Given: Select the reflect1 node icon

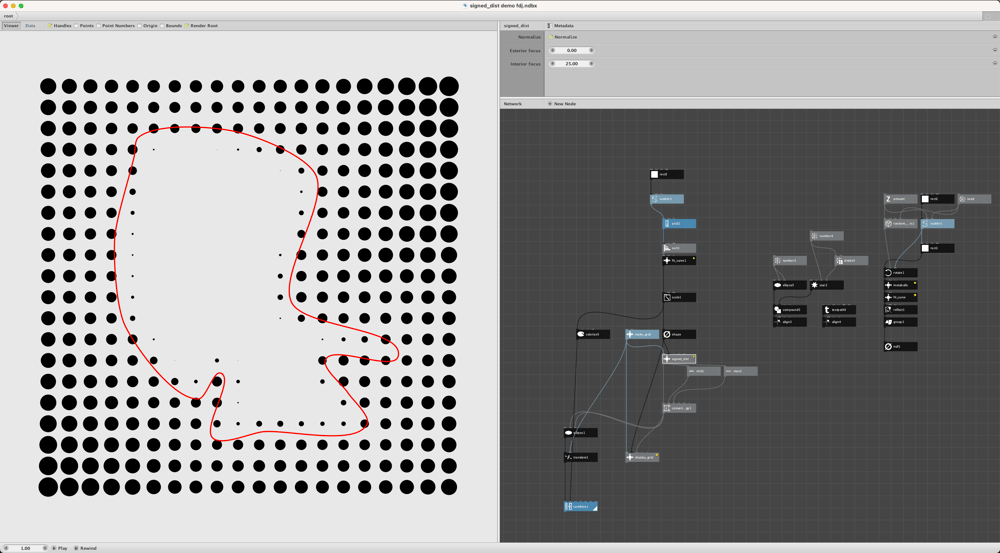Looking at the screenshot, I should click(888, 310).
